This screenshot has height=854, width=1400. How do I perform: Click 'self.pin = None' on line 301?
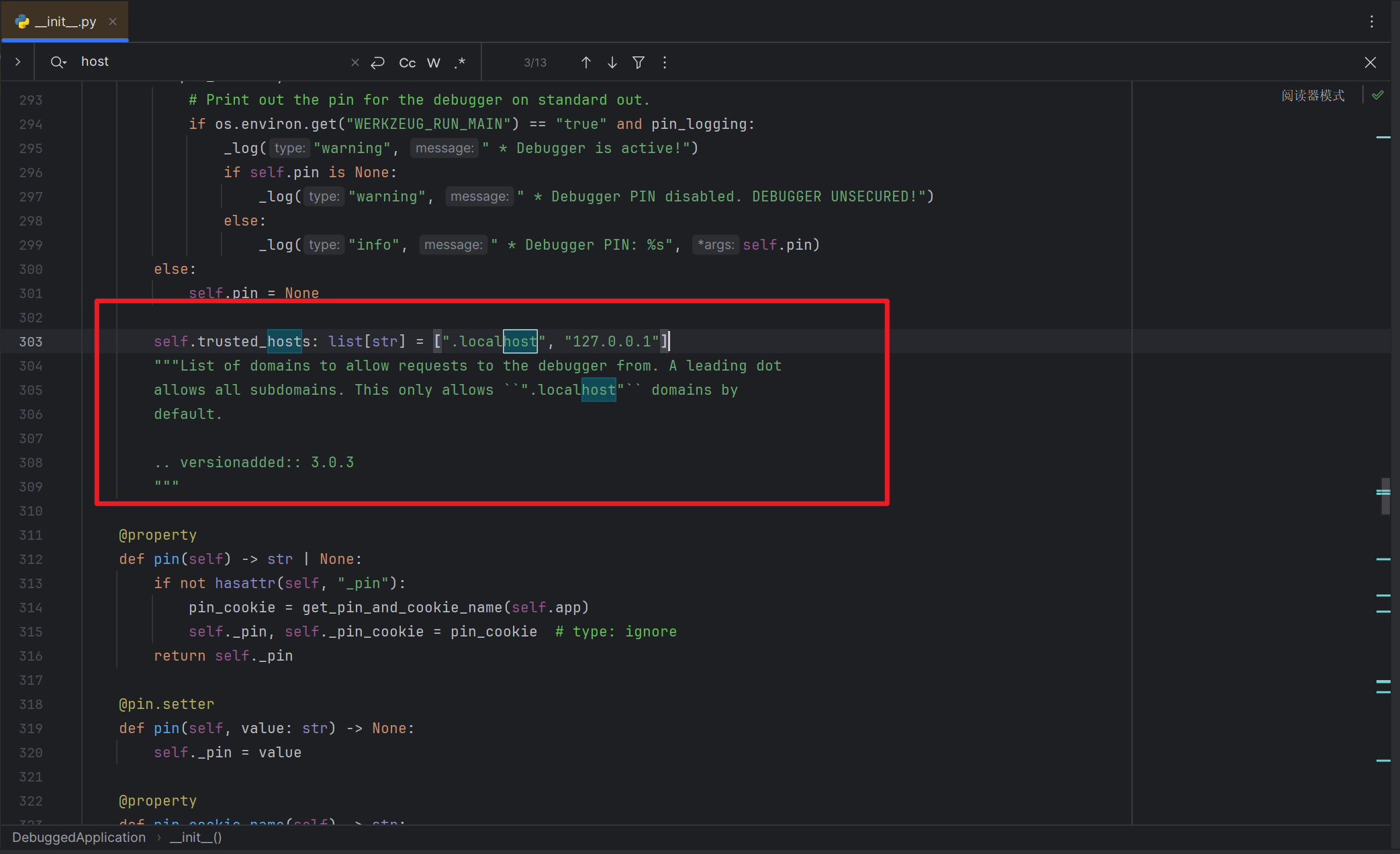pyautogui.click(x=254, y=293)
